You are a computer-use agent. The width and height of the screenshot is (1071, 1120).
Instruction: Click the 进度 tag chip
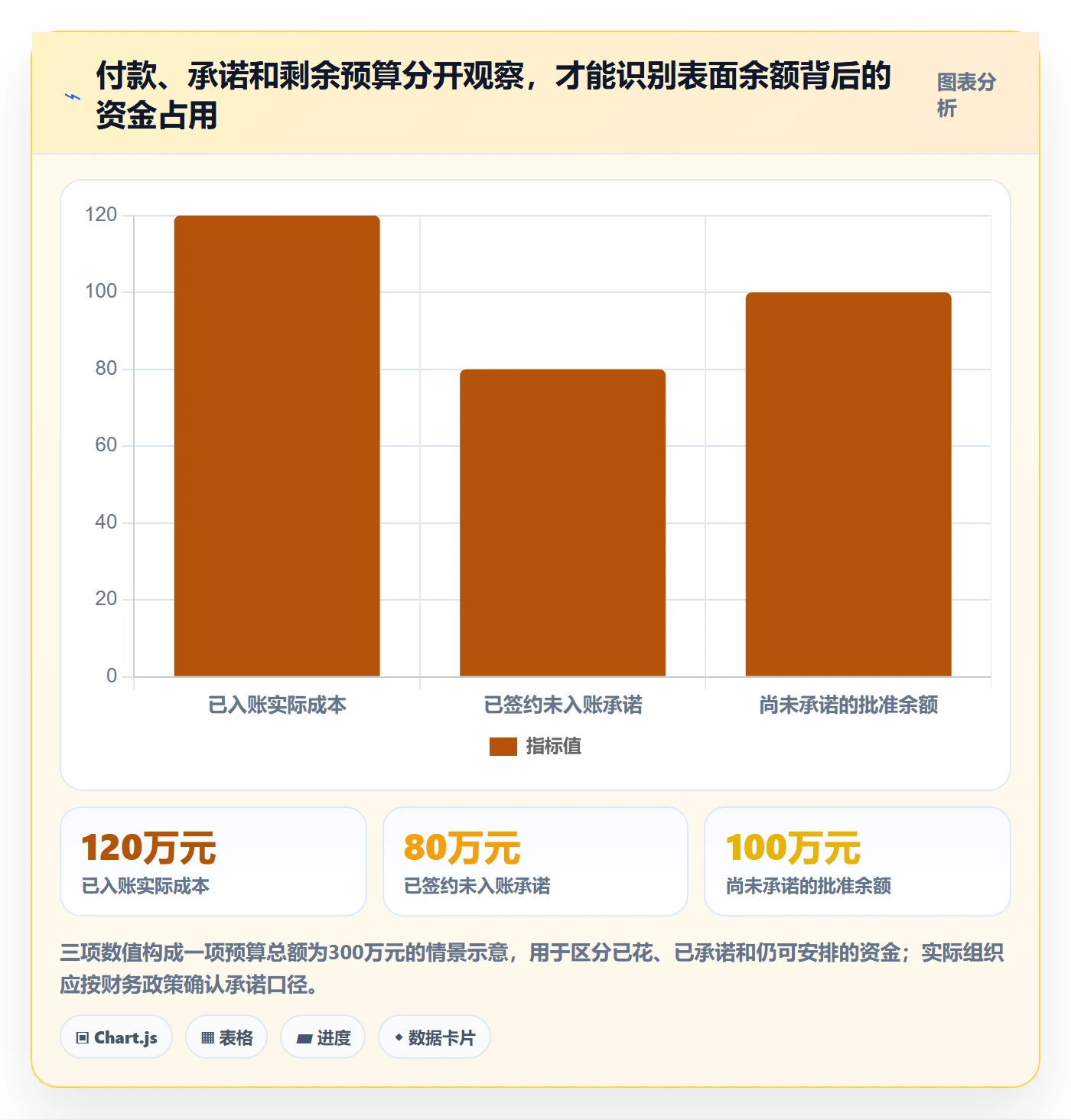[x=323, y=1037]
